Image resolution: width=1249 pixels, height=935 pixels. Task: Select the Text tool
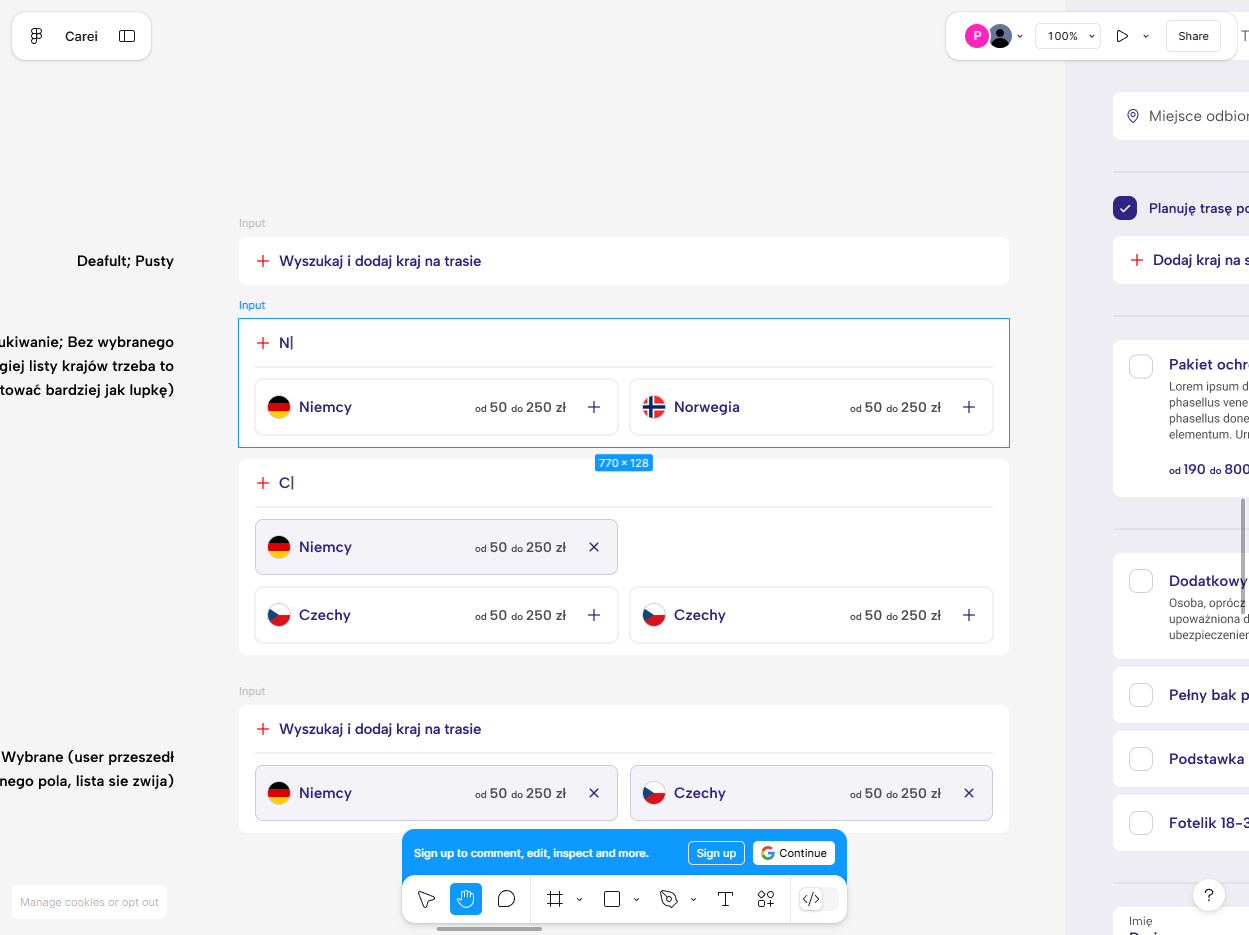pyautogui.click(x=725, y=899)
